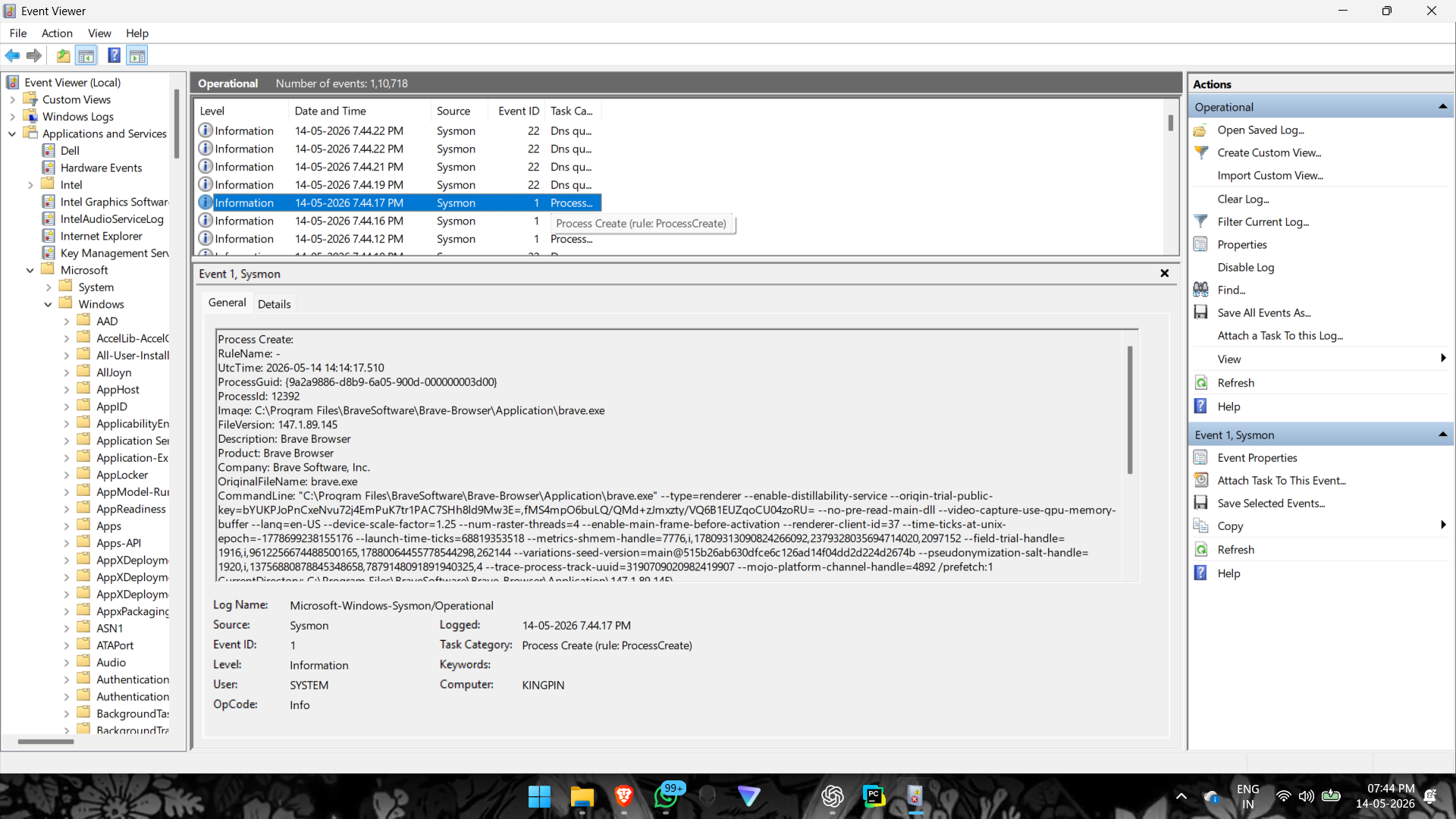
Task: Sort events by Level column header
Action: 242,111
